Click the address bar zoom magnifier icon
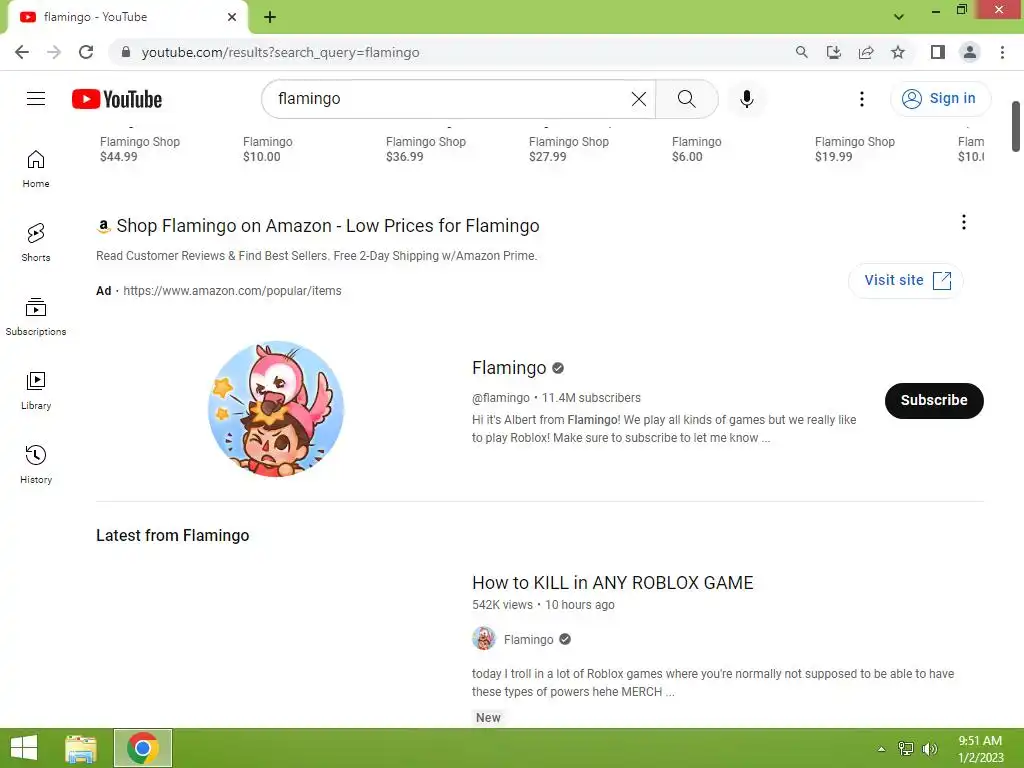 [x=801, y=52]
